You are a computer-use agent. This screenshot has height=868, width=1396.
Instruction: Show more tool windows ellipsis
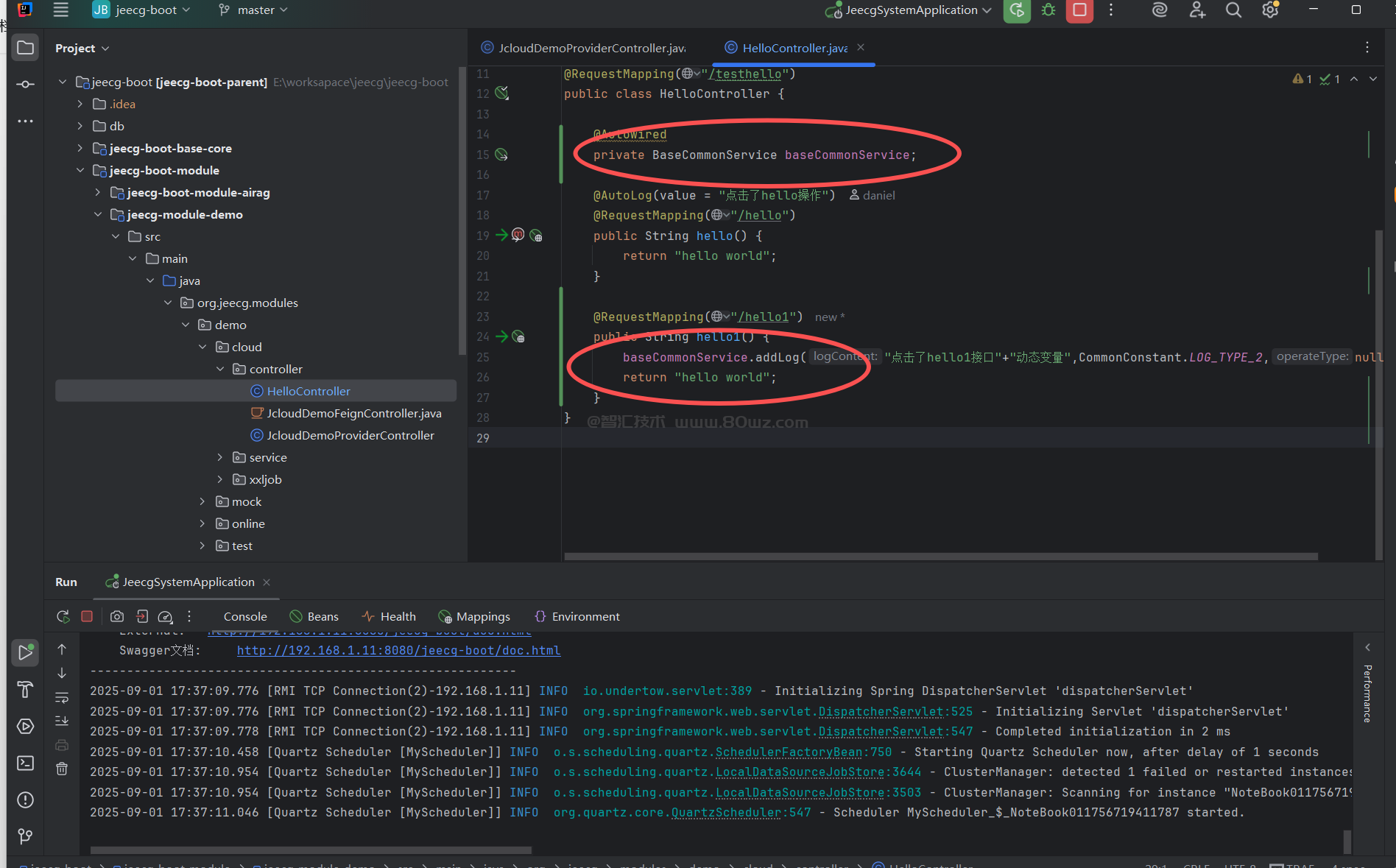pos(25,121)
